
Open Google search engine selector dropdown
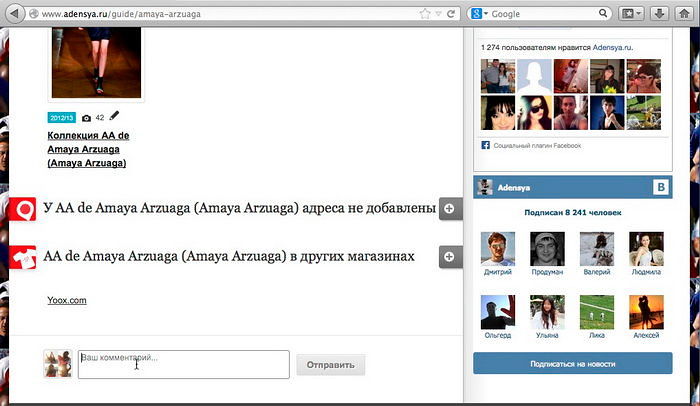479,14
